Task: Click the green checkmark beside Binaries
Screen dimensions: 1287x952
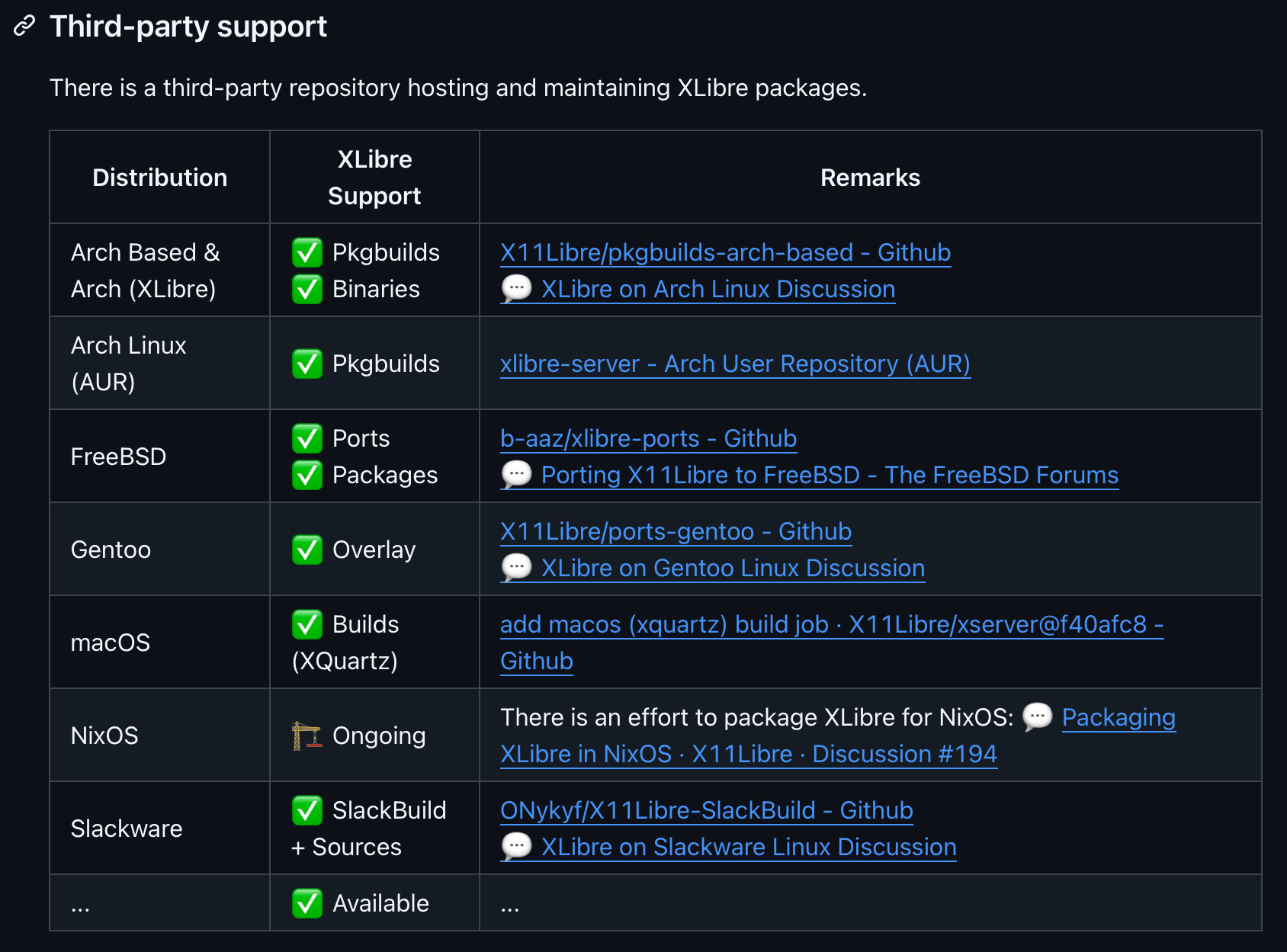Action: pyautogui.click(x=307, y=289)
